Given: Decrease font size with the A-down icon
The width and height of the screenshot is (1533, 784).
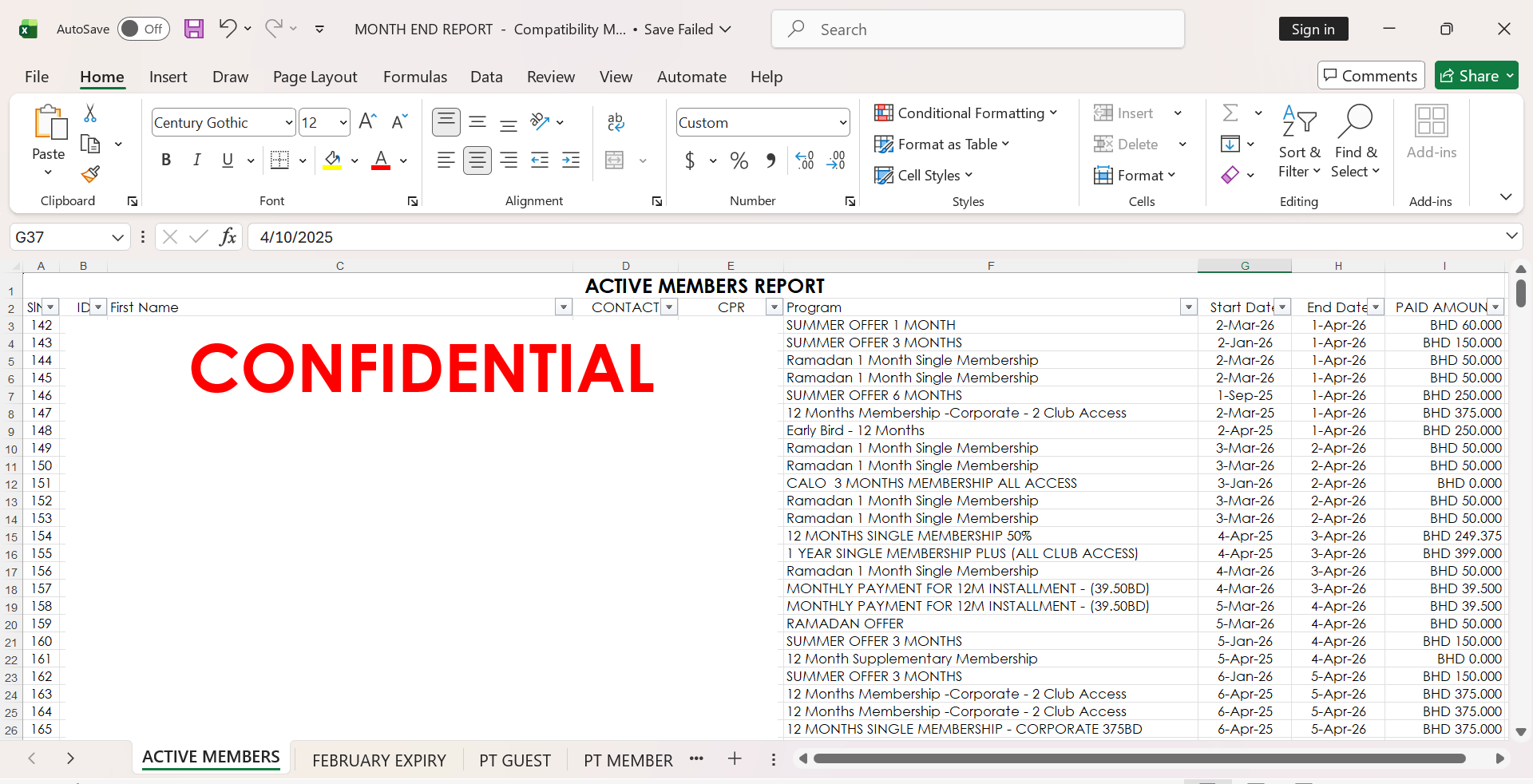Looking at the screenshot, I should tap(399, 121).
